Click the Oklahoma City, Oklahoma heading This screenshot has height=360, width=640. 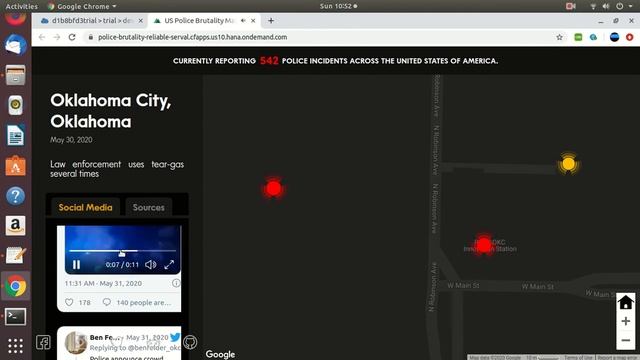pyautogui.click(x=110, y=111)
